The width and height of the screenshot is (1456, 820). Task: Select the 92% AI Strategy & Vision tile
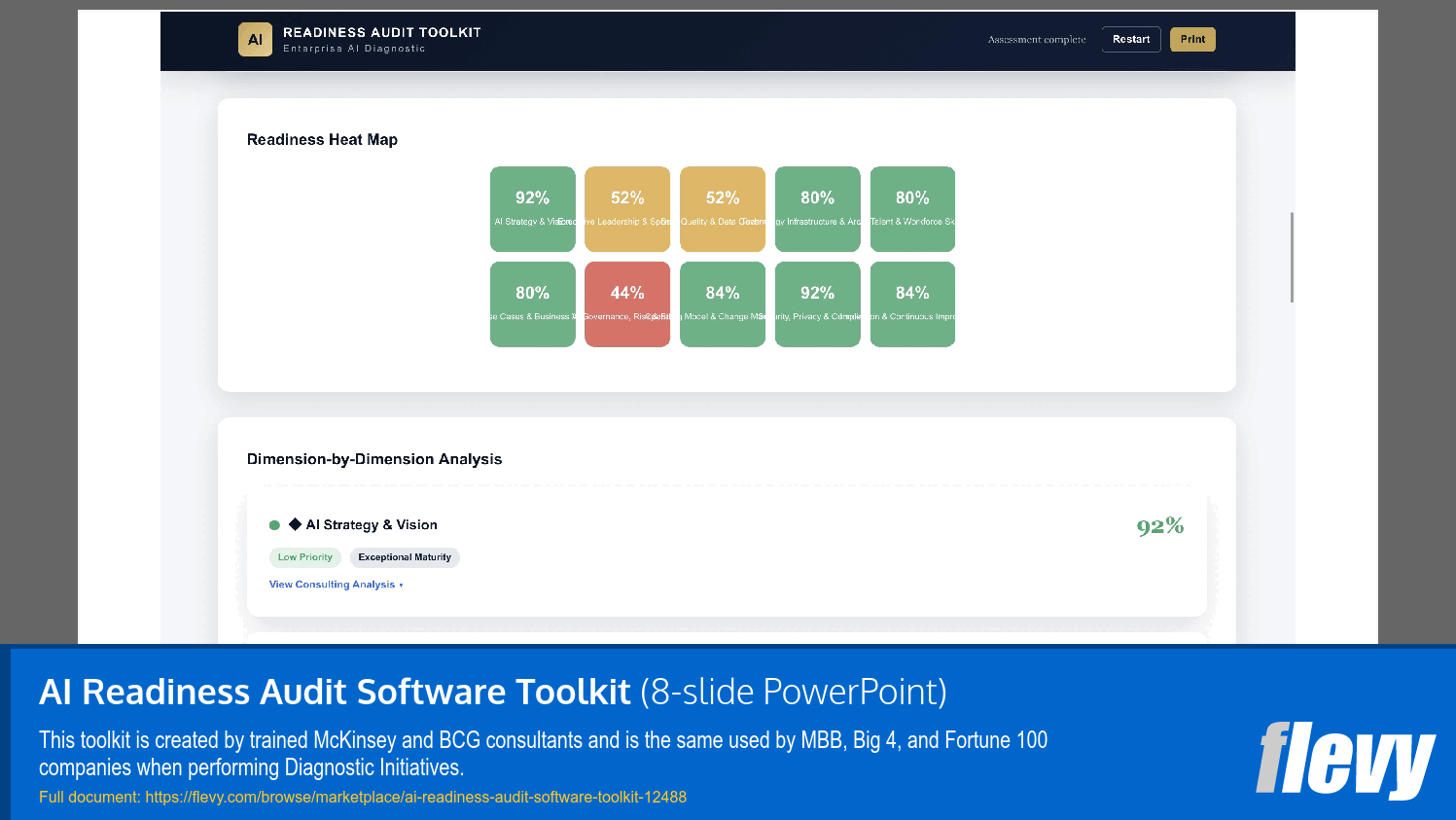click(x=533, y=209)
